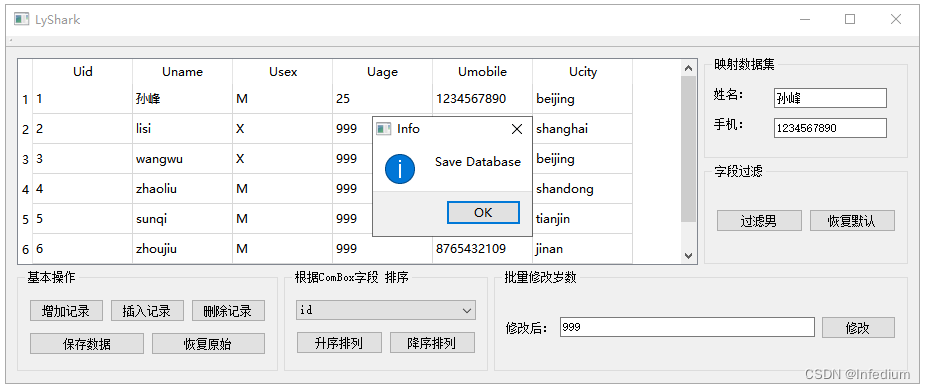Close the LyShark window

point(896,19)
